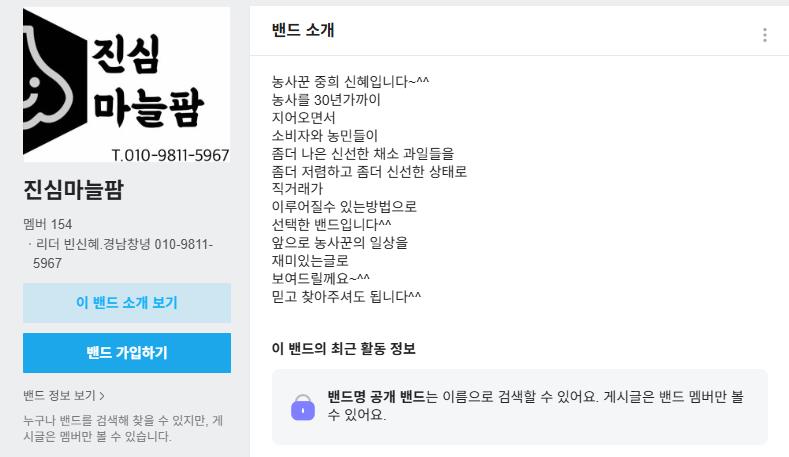Click the chevron next to 밴드 정보 보기
Screen dimensions: 789x457
[x=102, y=396]
